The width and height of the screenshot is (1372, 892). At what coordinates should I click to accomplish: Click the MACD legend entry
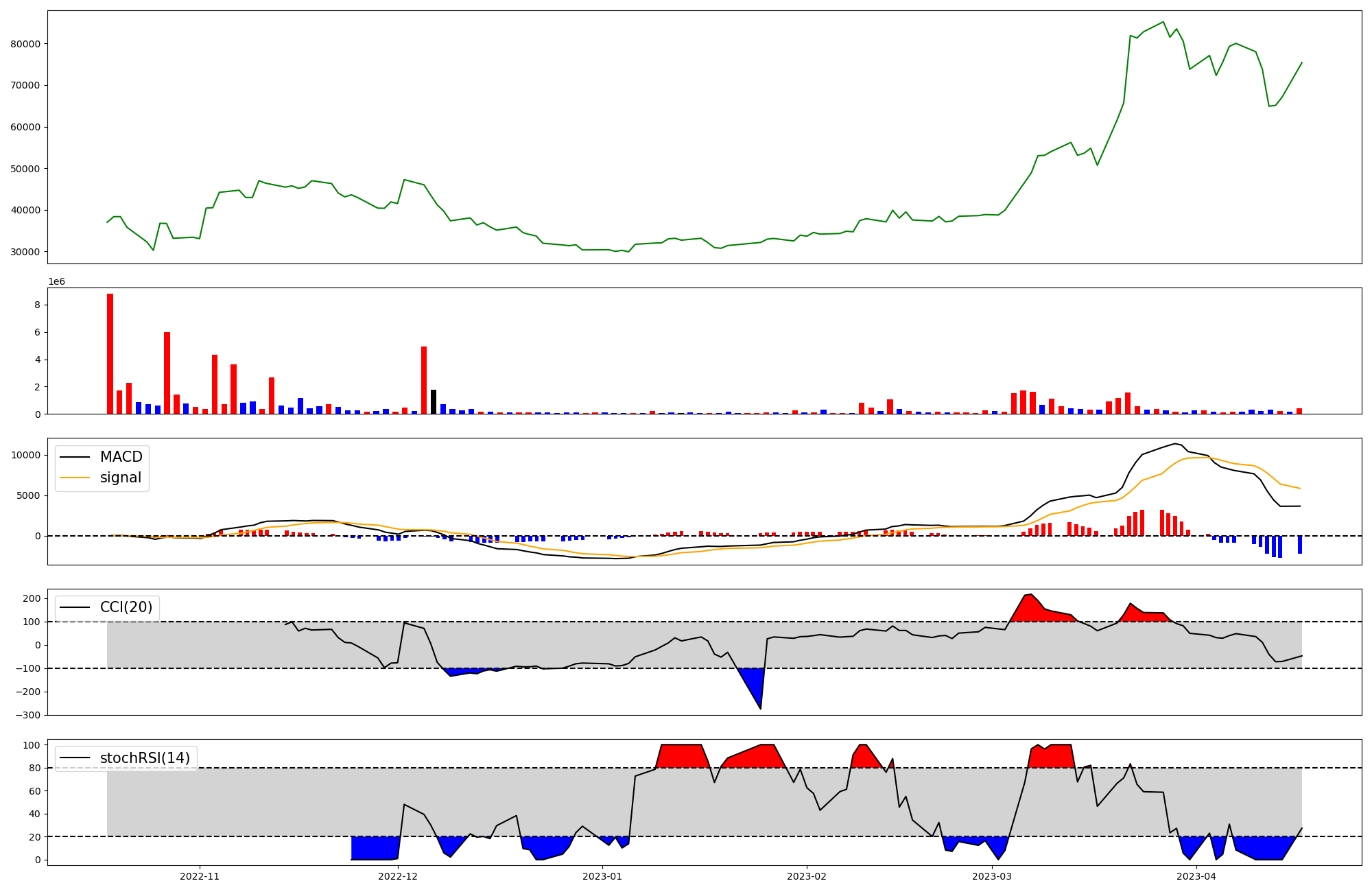[121, 457]
